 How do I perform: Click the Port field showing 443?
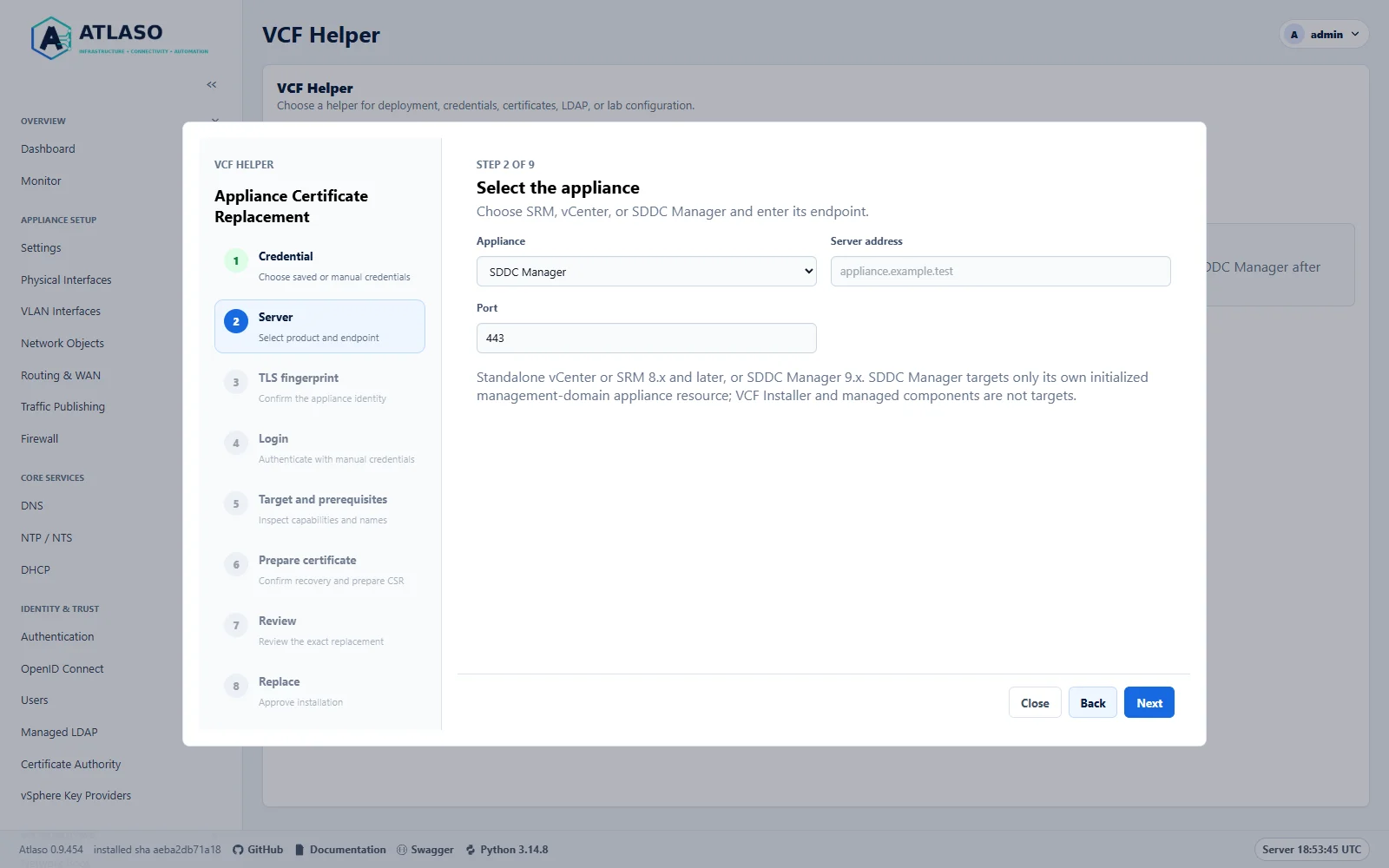pyautogui.click(x=646, y=339)
